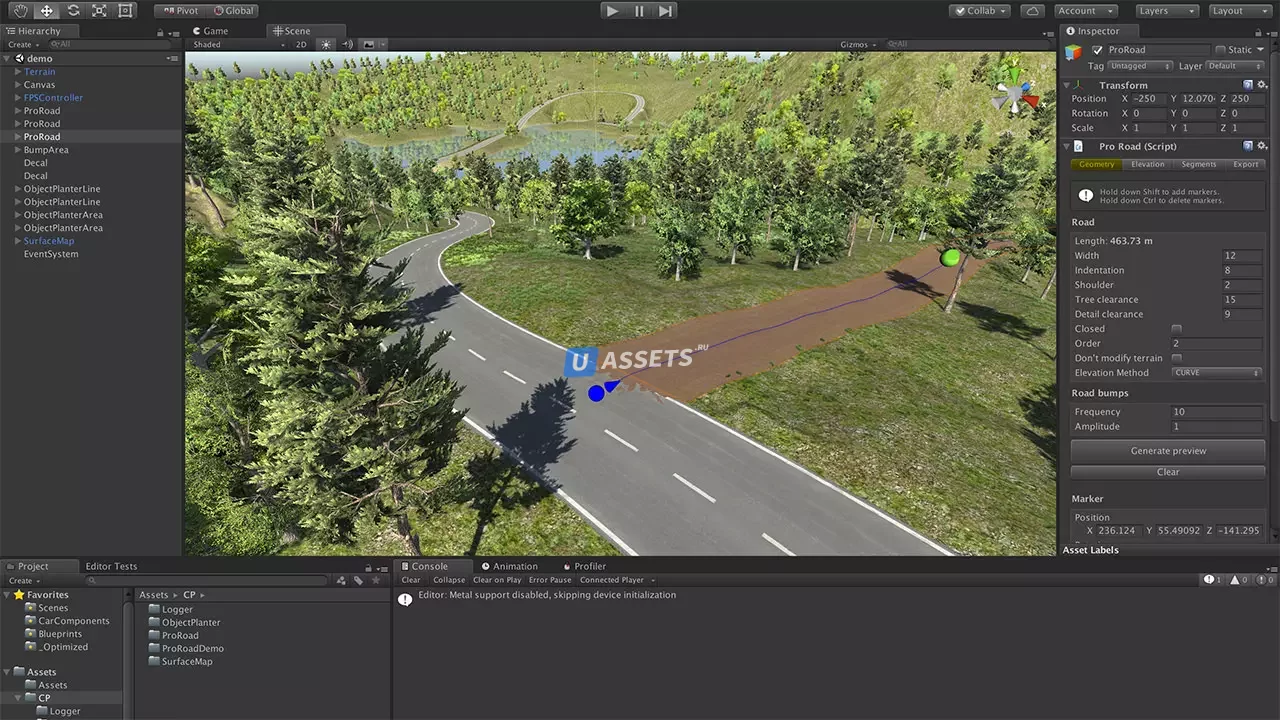Open Transform component help icon
Screen dimensions: 1280x720
1248,85
